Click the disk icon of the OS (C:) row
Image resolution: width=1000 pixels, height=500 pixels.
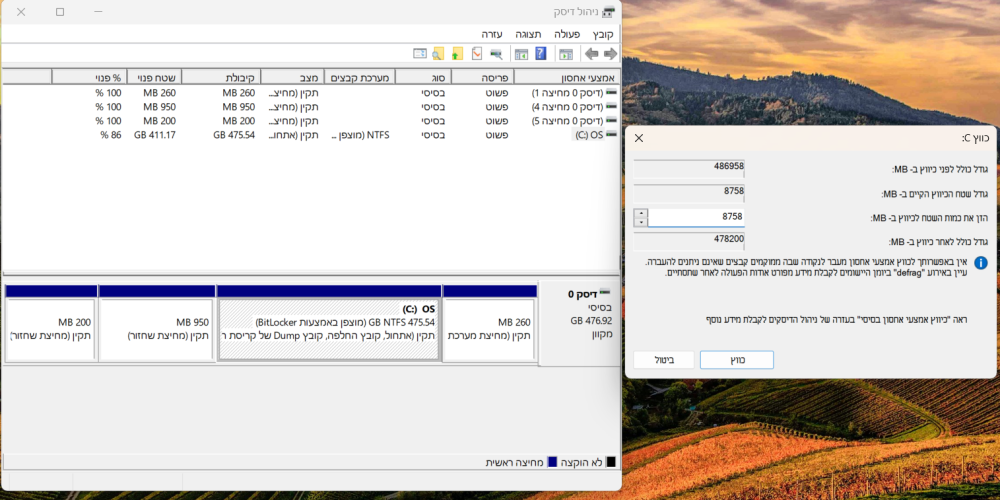(x=612, y=135)
